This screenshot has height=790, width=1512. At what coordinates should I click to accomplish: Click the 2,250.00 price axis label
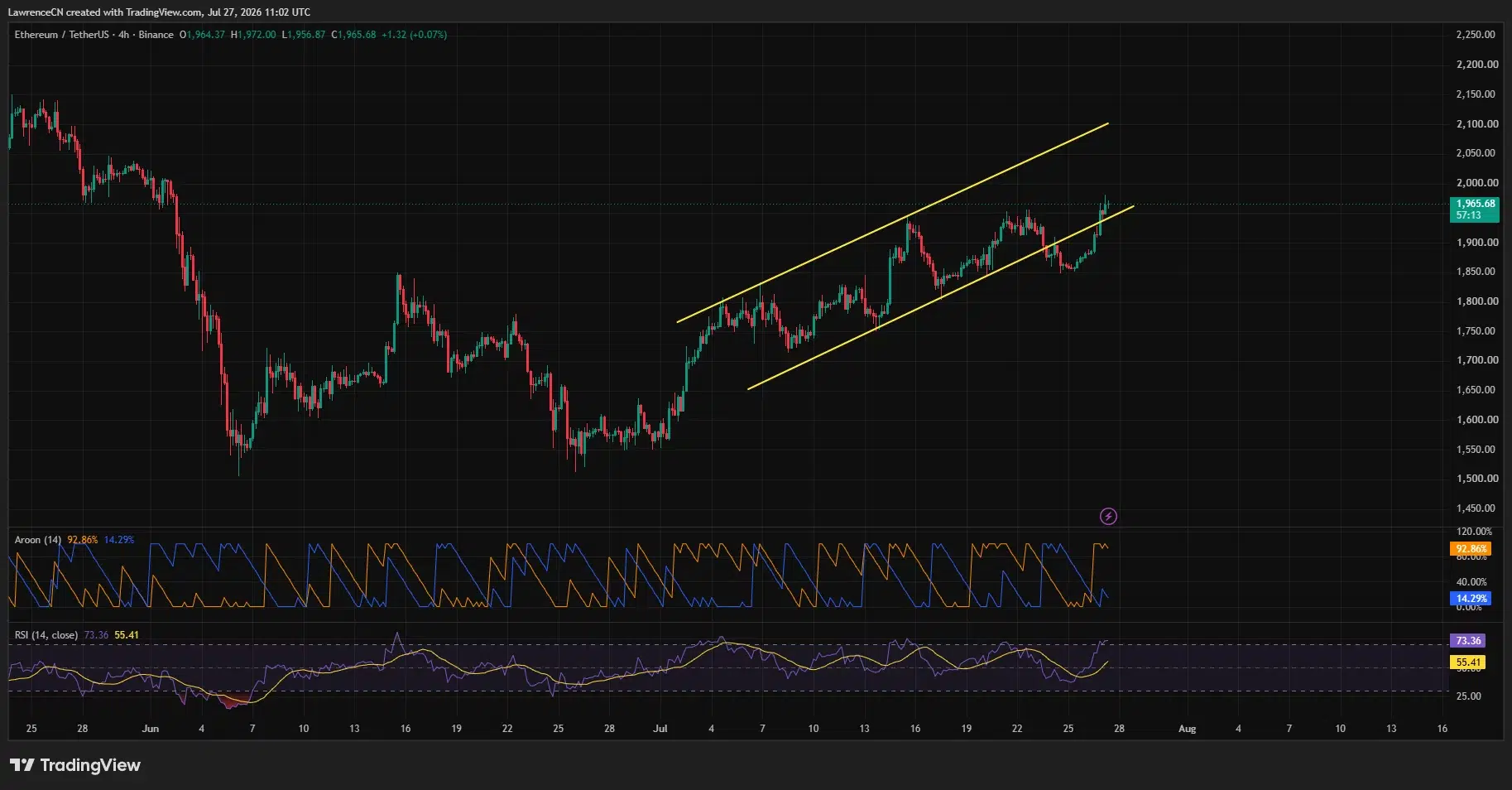pos(1476,35)
